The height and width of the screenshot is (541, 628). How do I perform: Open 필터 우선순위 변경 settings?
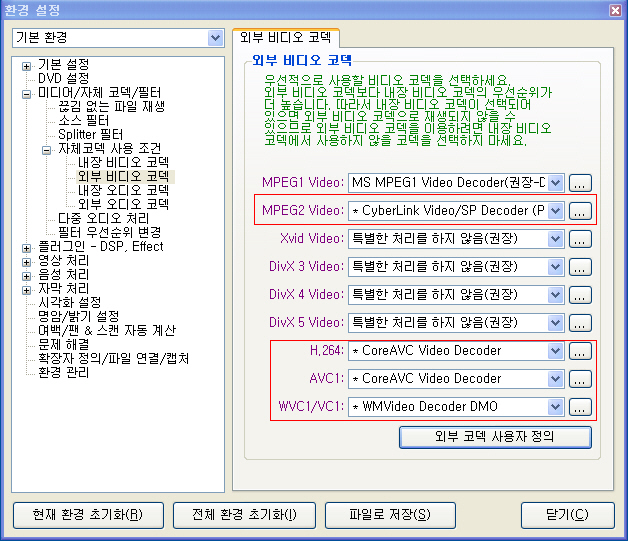pos(109,232)
